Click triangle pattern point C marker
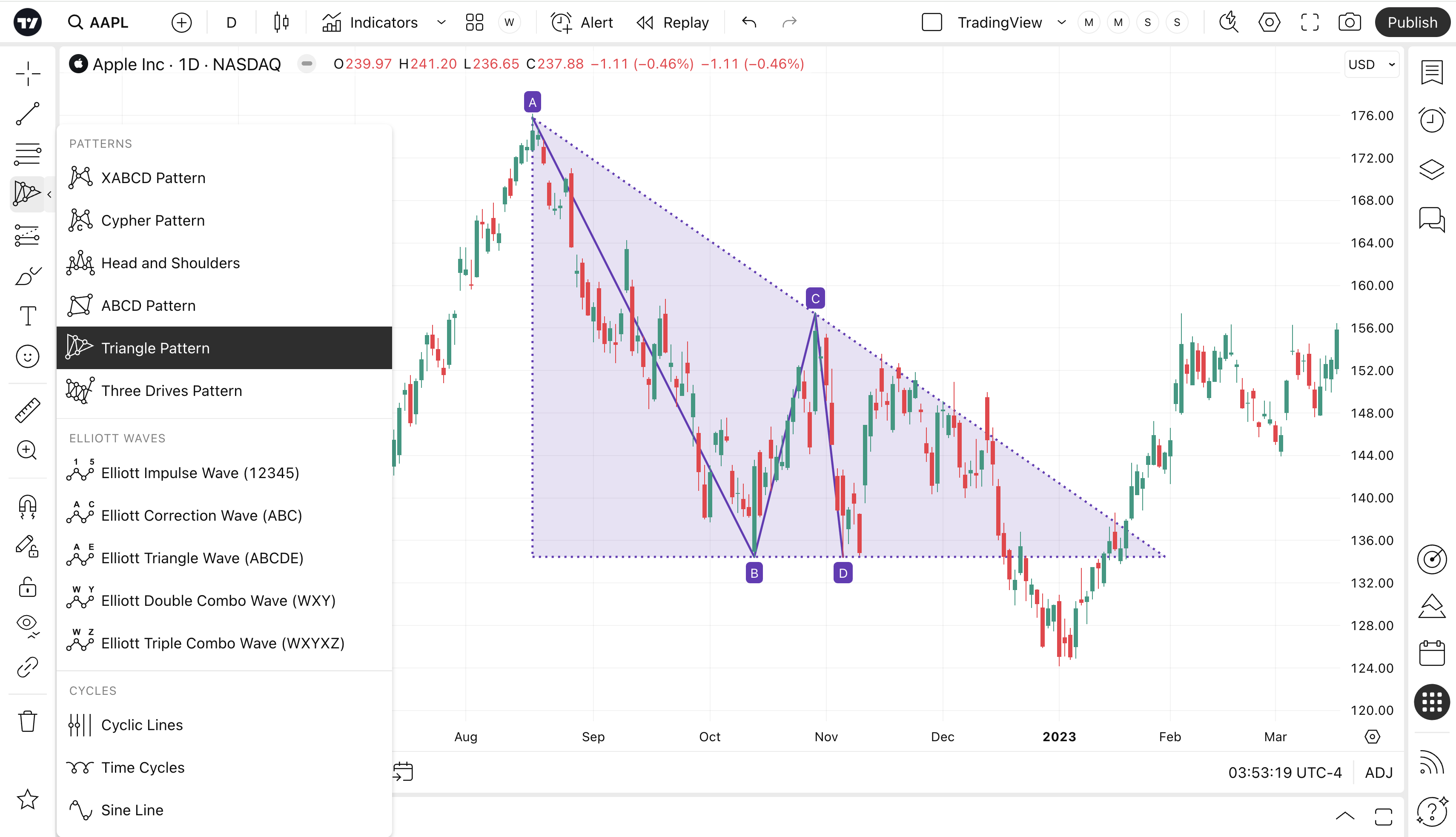1456x837 pixels. coord(815,298)
